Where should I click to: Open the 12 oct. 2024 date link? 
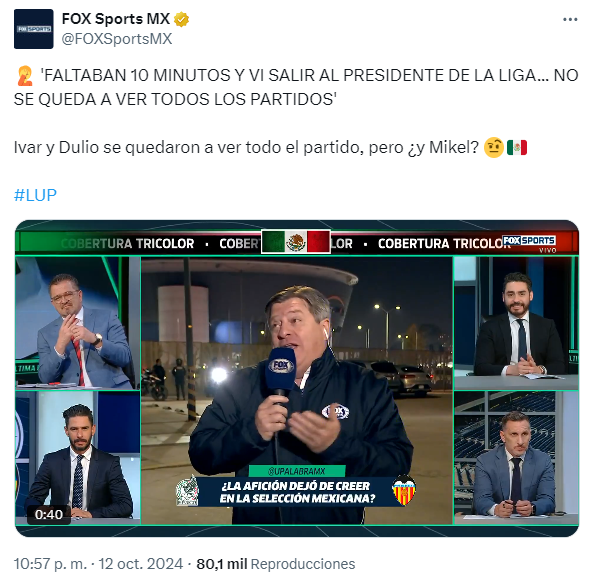point(141,564)
